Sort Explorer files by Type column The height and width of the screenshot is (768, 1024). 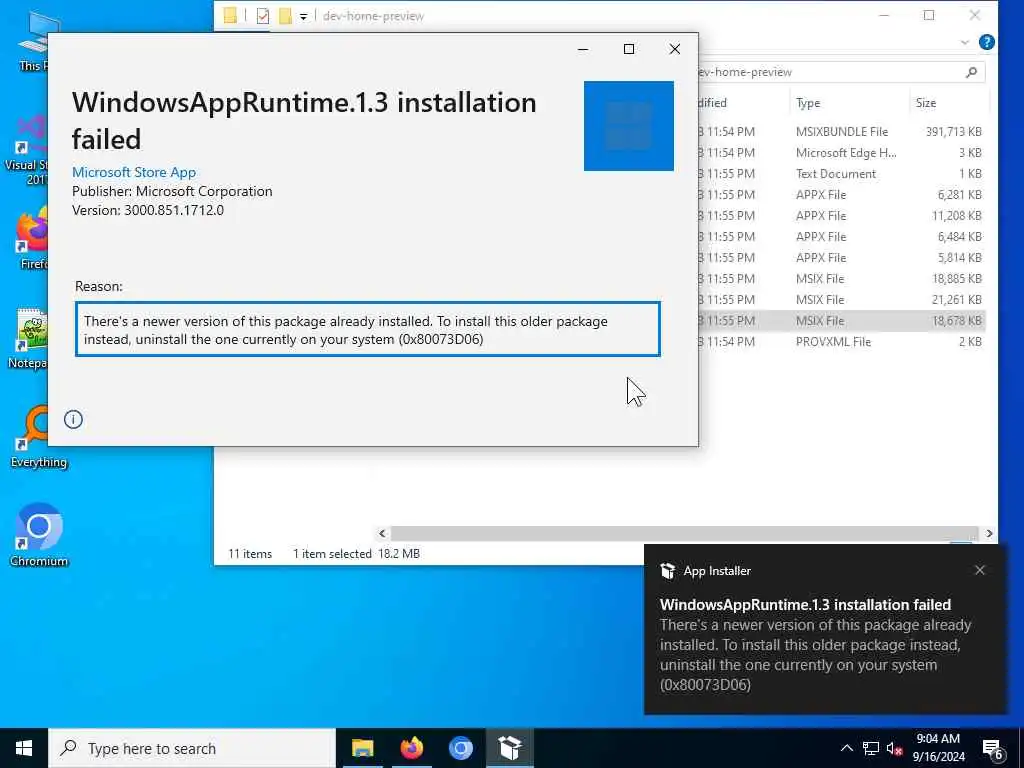pyautogui.click(x=848, y=103)
